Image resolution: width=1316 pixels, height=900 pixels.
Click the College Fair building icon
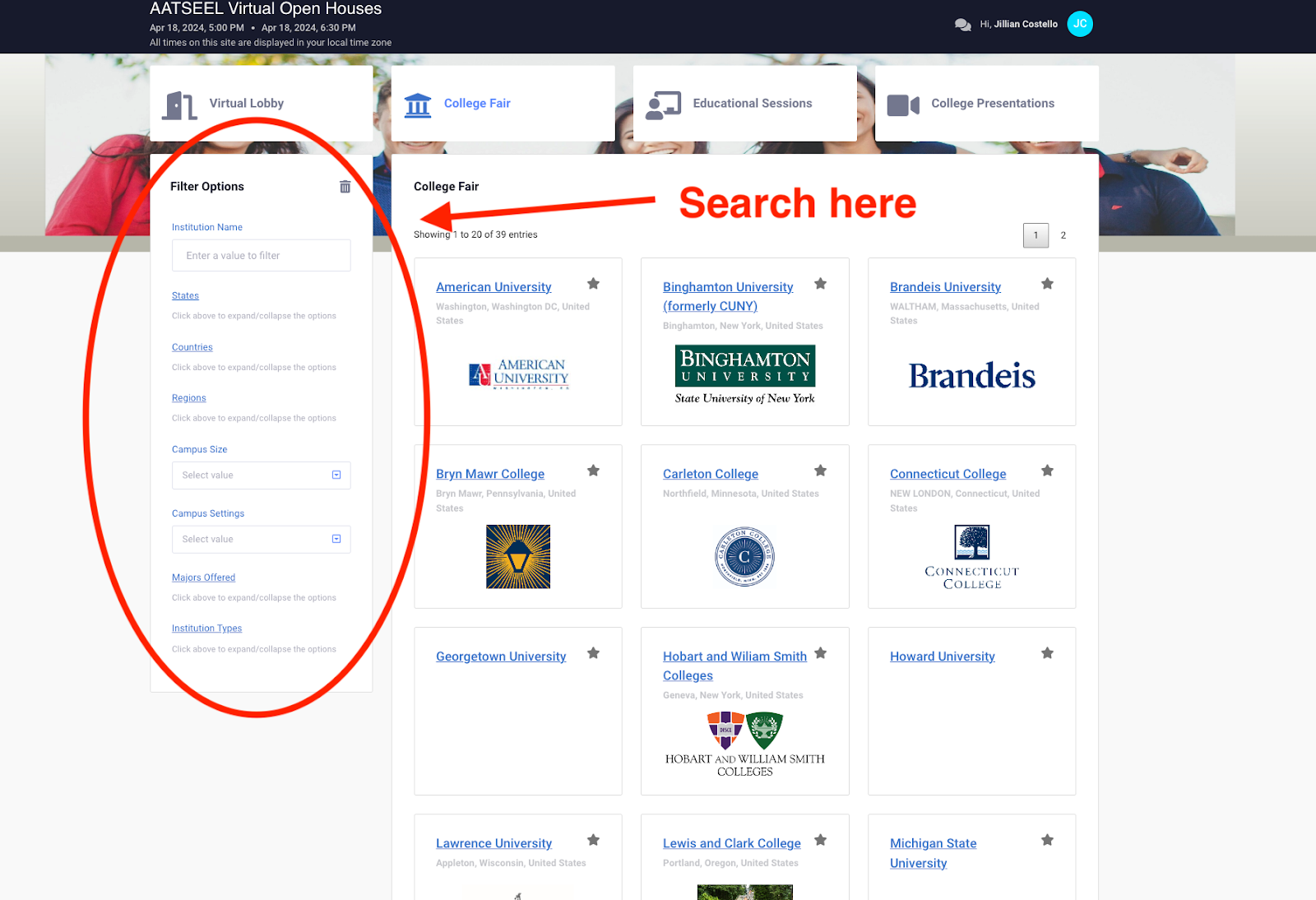click(418, 104)
